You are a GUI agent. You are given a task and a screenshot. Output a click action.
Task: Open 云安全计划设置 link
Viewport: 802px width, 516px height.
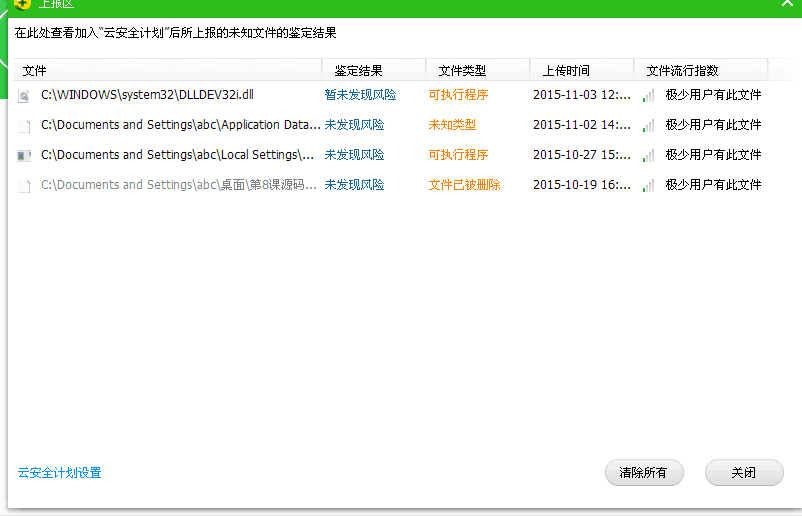pyautogui.click(x=59, y=473)
